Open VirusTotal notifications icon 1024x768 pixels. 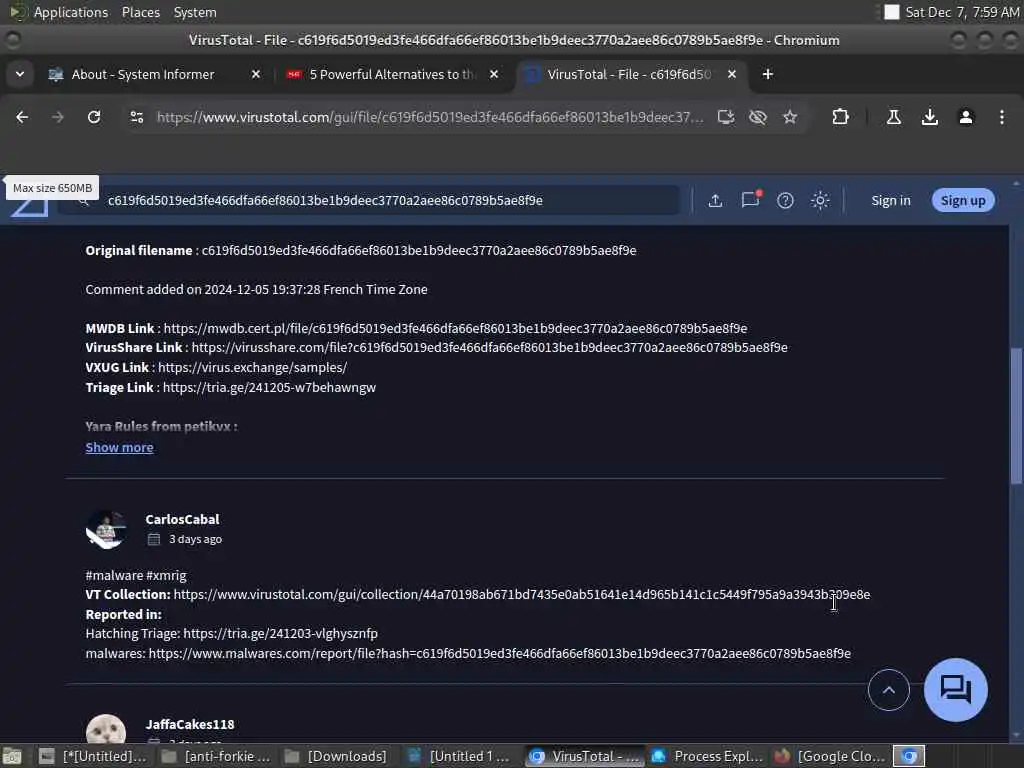[x=750, y=199]
